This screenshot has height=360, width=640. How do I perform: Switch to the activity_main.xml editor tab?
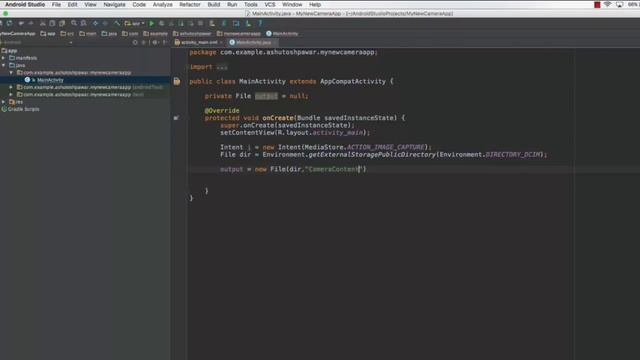click(x=199, y=42)
